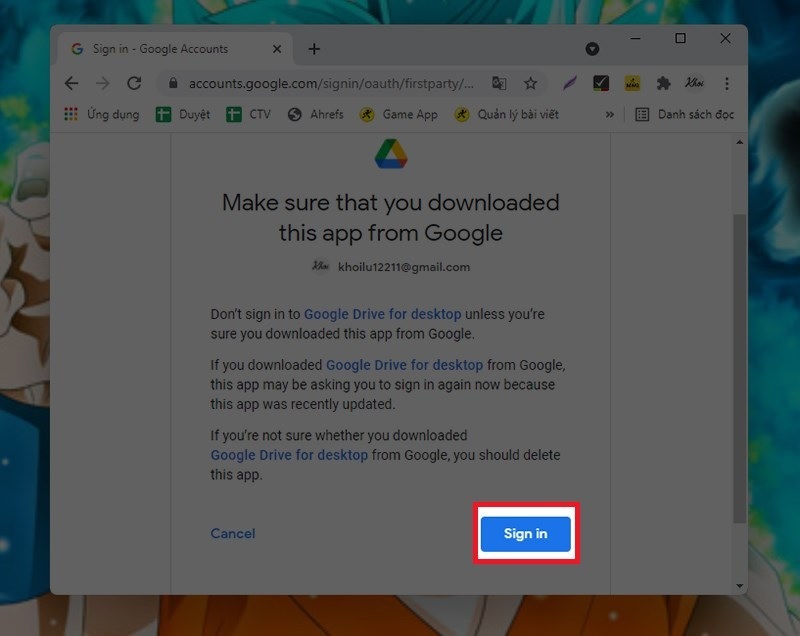The height and width of the screenshot is (636, 800).
Task: Expand more bookmarks with double chevron
Action: point(610,114)
